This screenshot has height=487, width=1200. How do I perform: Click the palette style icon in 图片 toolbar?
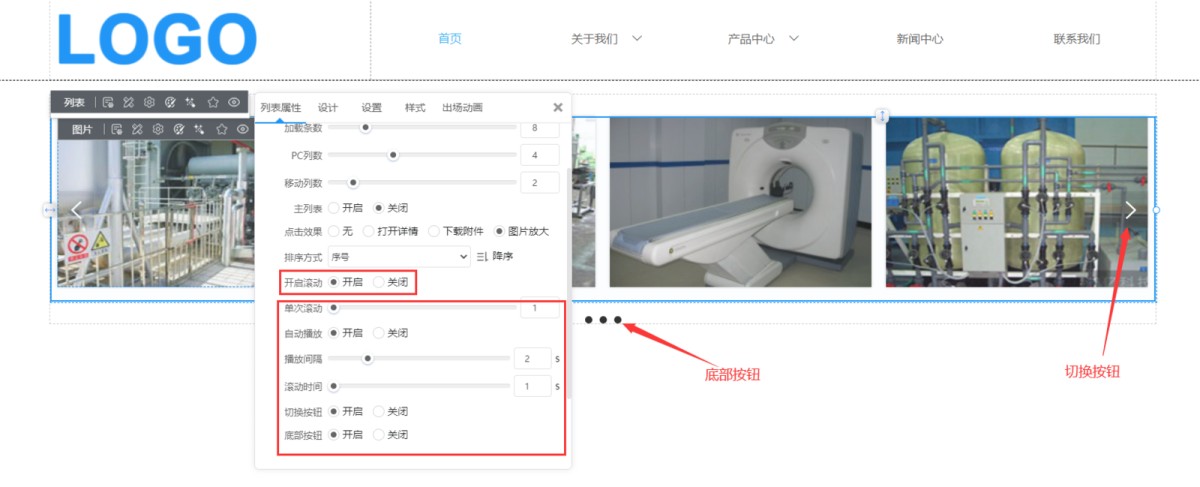pos(179,129)
